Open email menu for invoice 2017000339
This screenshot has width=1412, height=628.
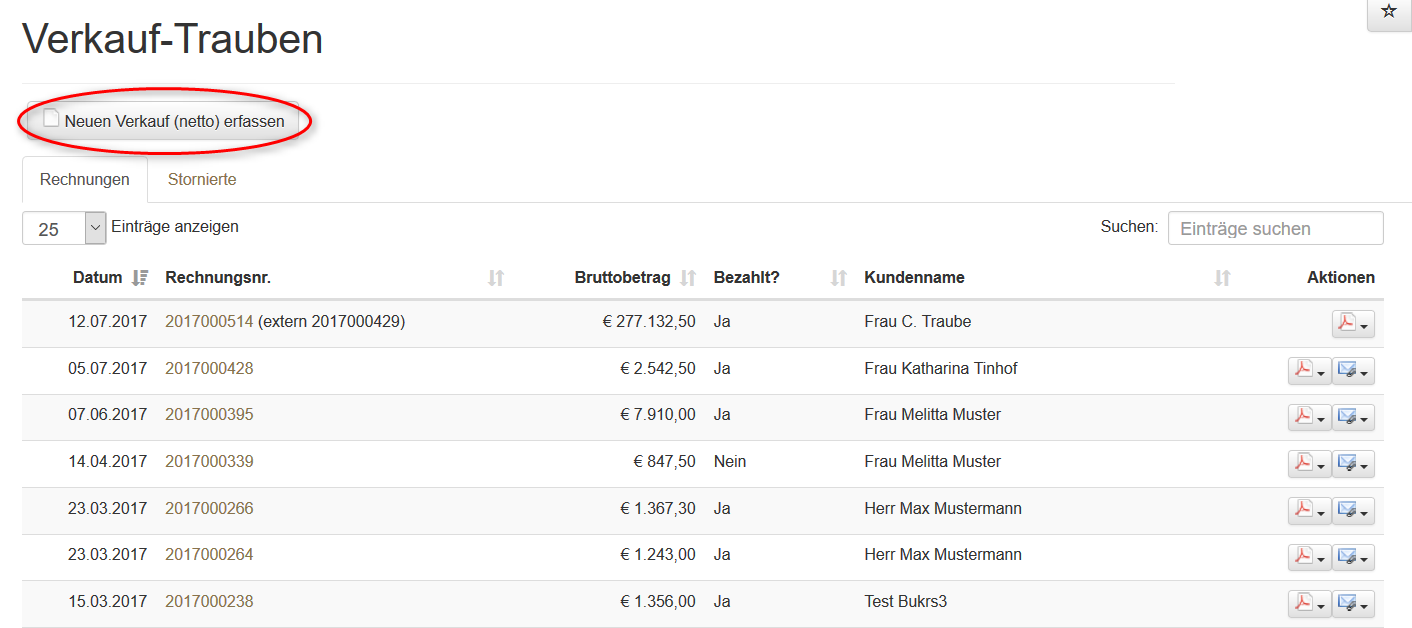(1353, 464)
